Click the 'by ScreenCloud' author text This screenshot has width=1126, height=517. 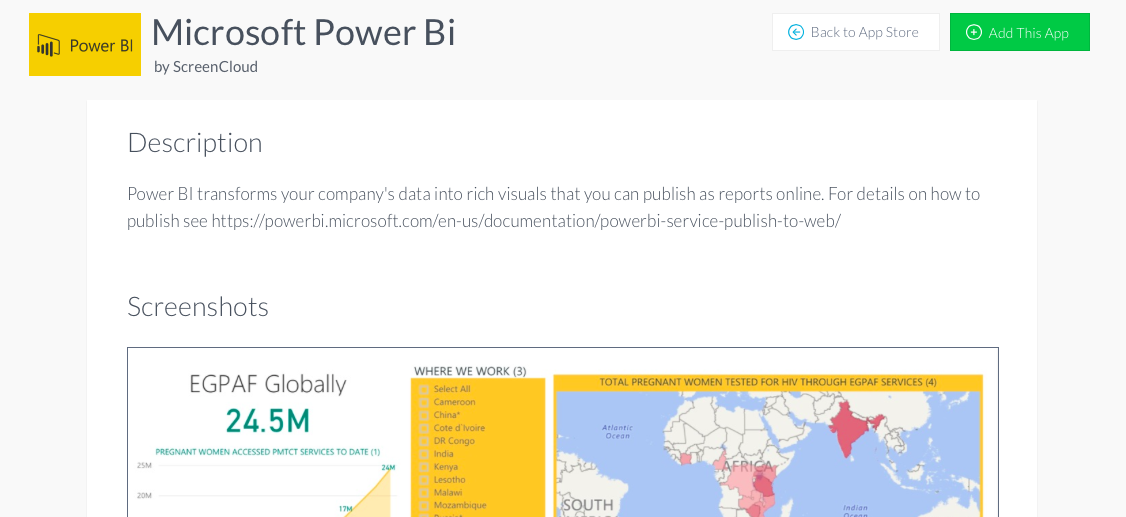pos(205,67)
